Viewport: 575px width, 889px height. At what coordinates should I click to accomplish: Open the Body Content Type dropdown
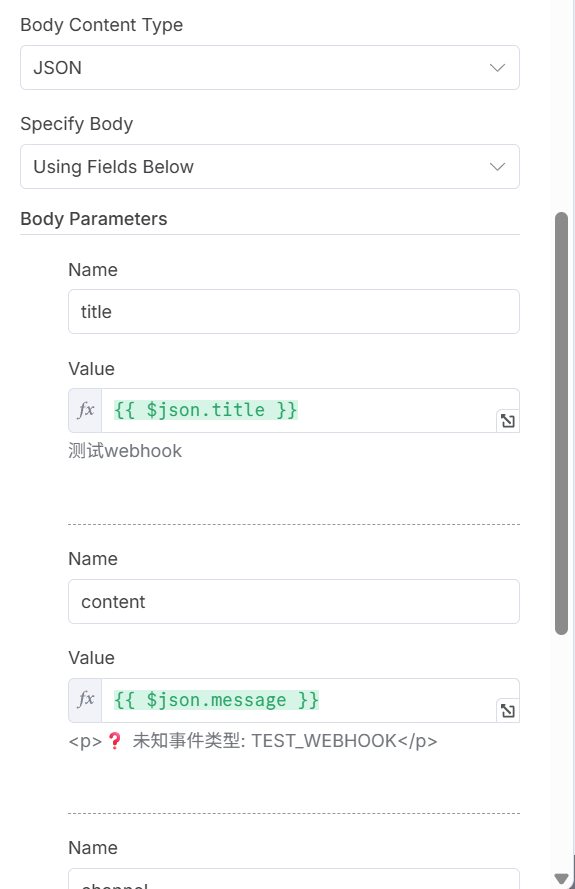(270, 67)
